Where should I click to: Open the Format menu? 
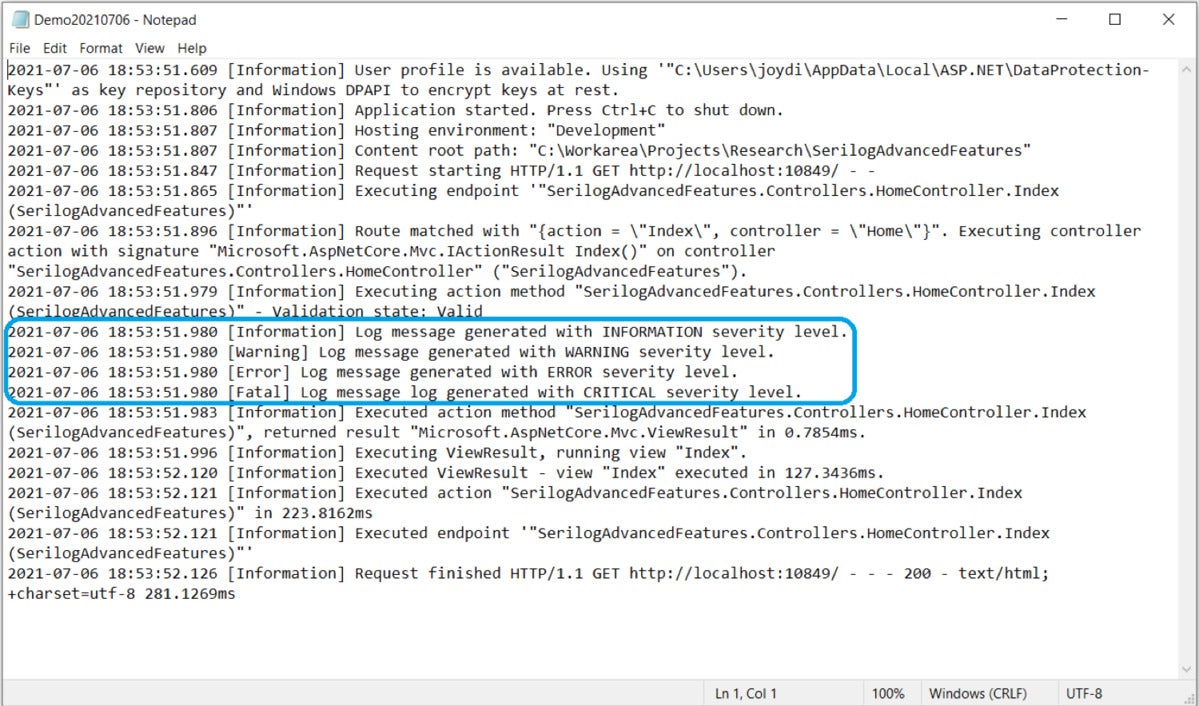[x=101, y=48]
